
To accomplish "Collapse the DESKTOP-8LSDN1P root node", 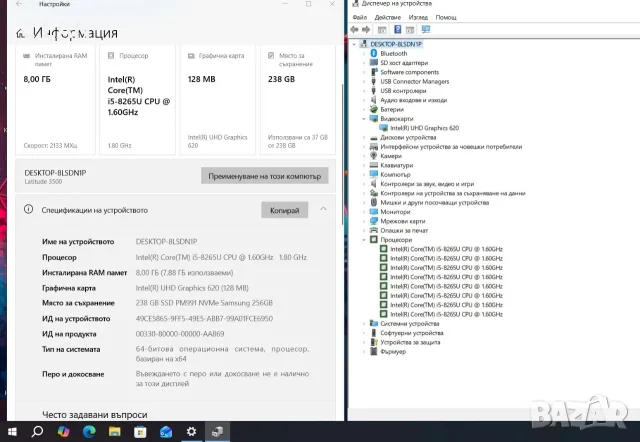I will (x=354, y=44).
